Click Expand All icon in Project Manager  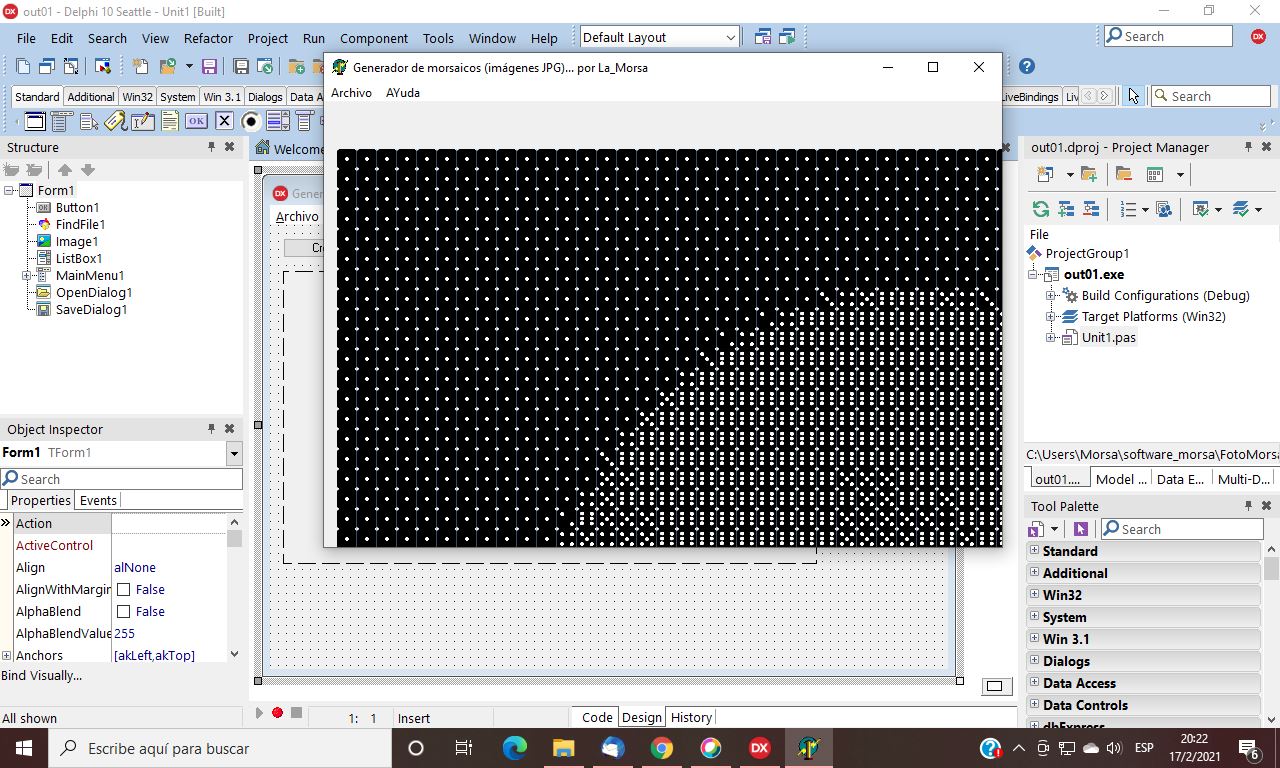1066,209
